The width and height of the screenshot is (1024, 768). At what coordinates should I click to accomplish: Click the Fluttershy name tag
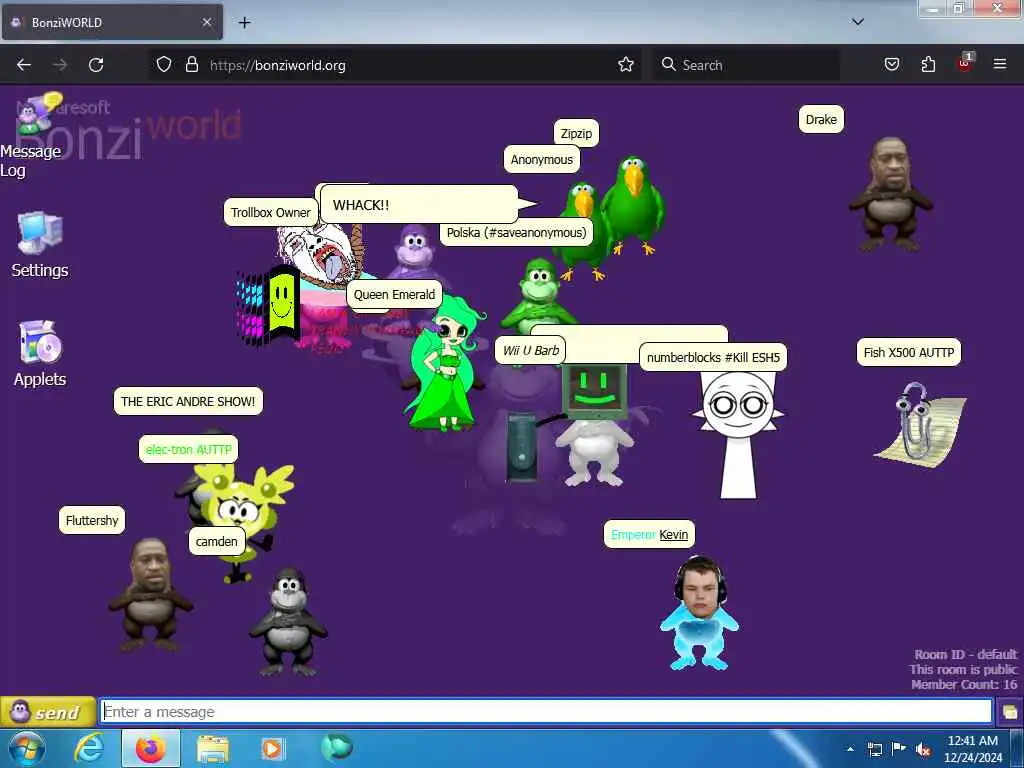point(91,520)
